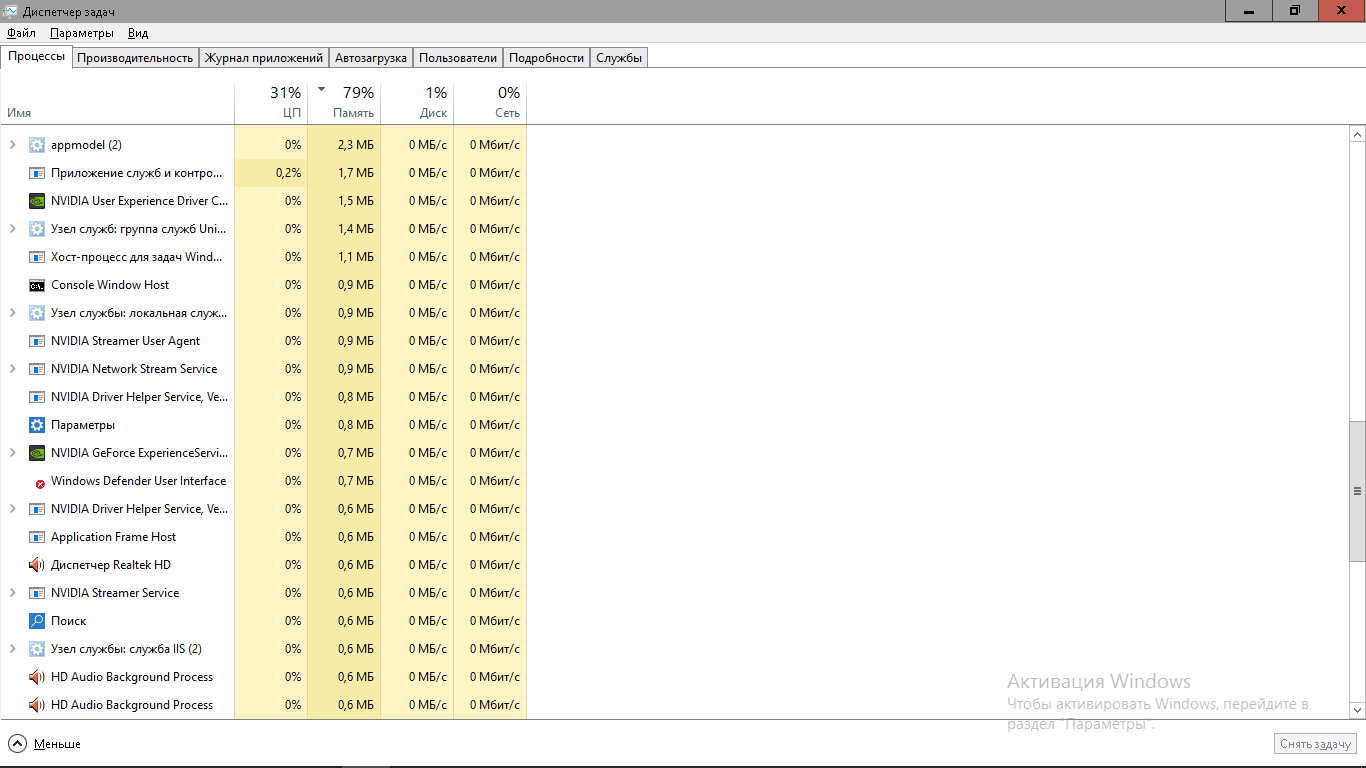This screenshot has width=1366, height=768.
Task: Open the Автозагрузка tab
Action: point(371,58)
